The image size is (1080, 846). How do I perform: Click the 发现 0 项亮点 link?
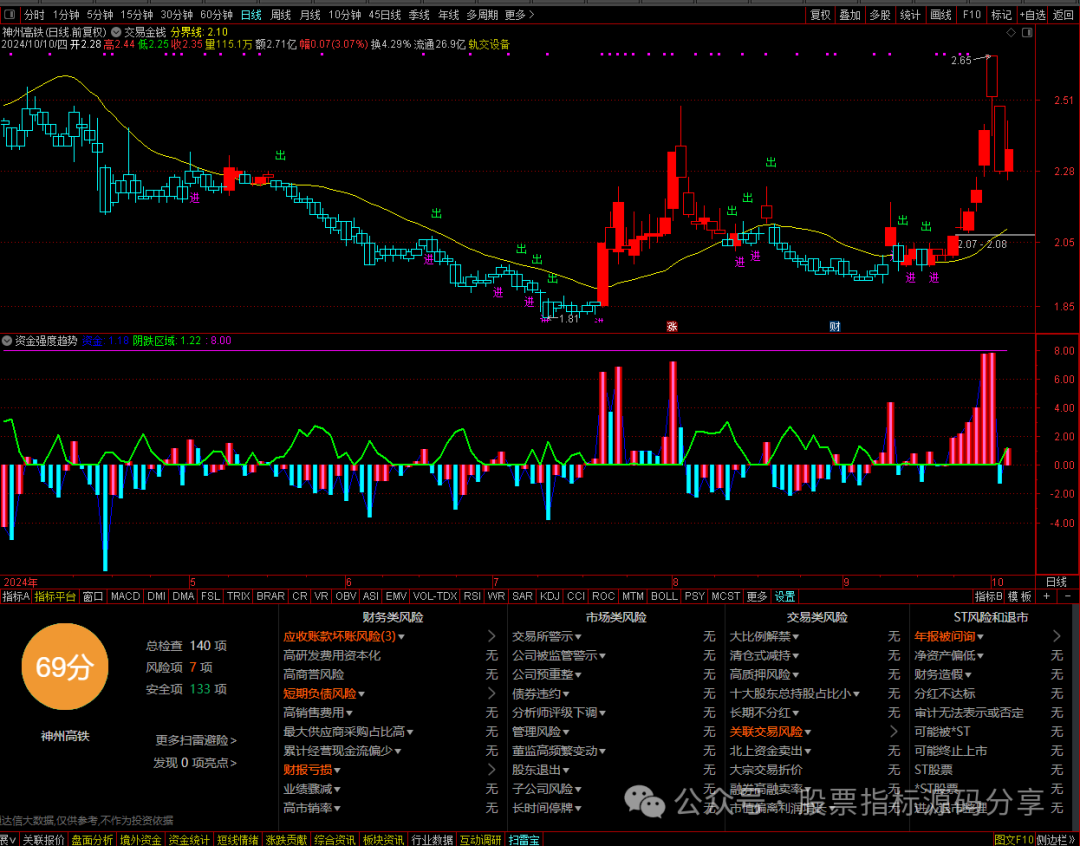(x=195, y=763)
